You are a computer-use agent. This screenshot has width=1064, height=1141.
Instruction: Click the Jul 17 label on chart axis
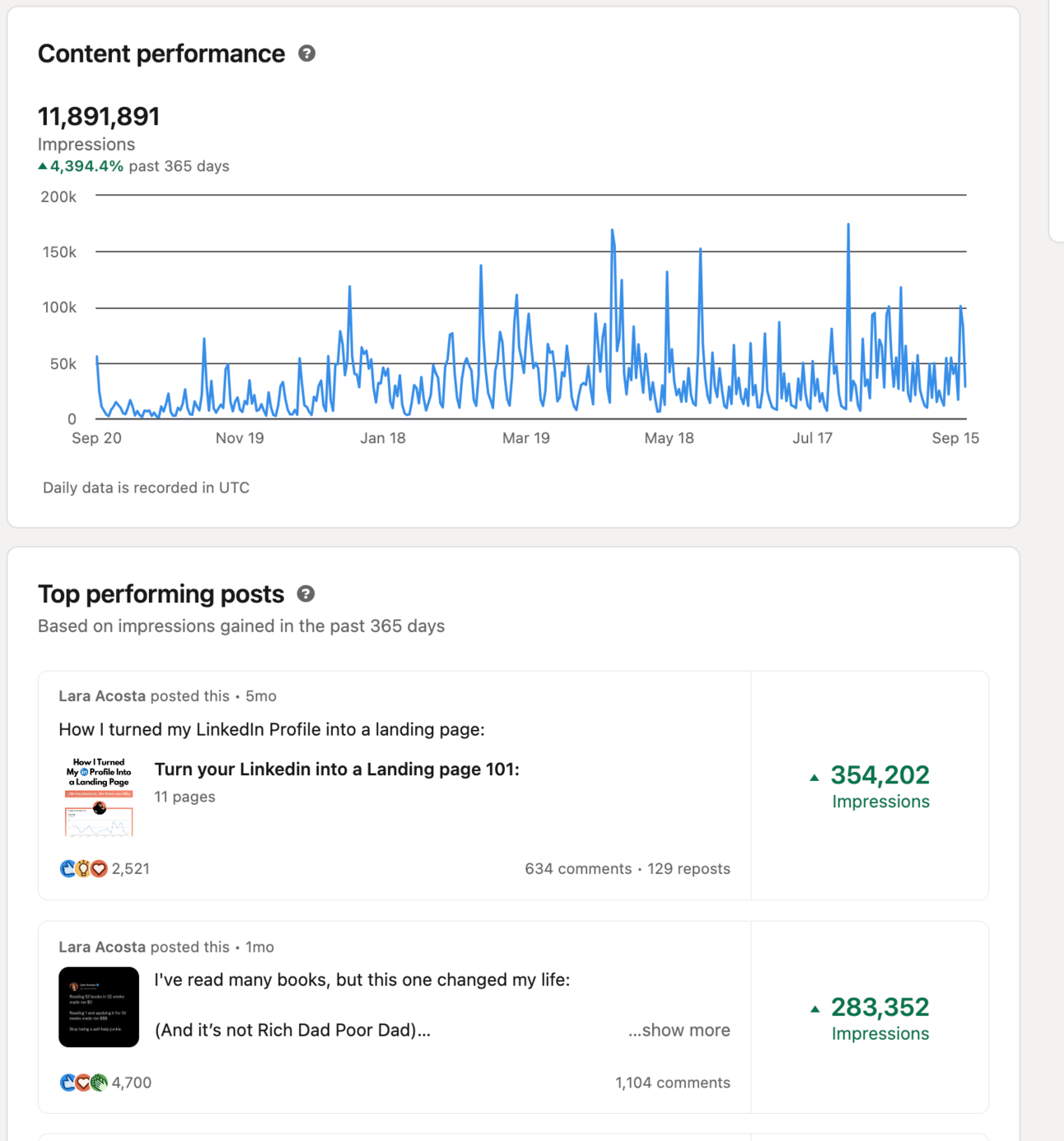812,438
